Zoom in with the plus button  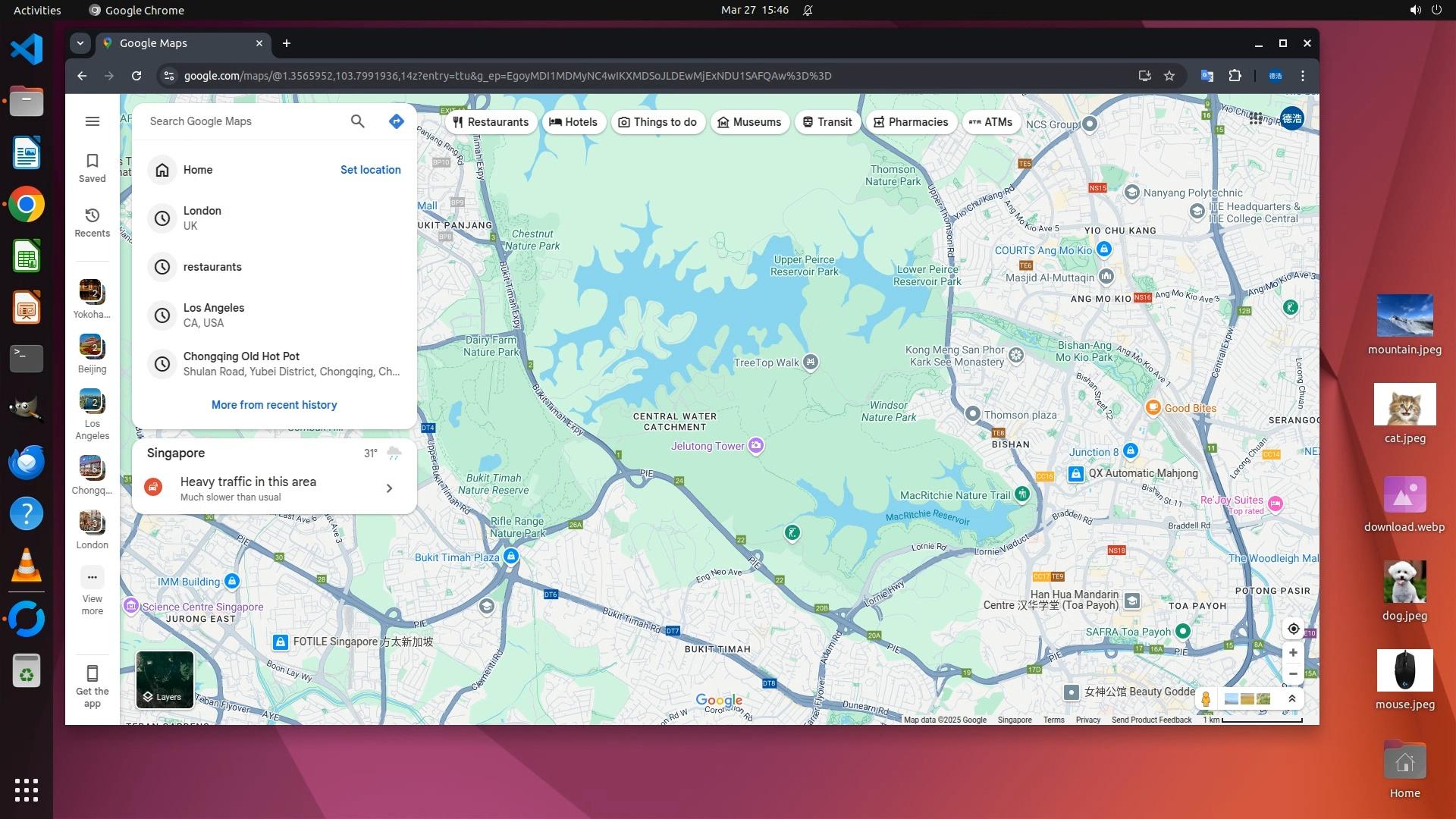[1293, 653]
